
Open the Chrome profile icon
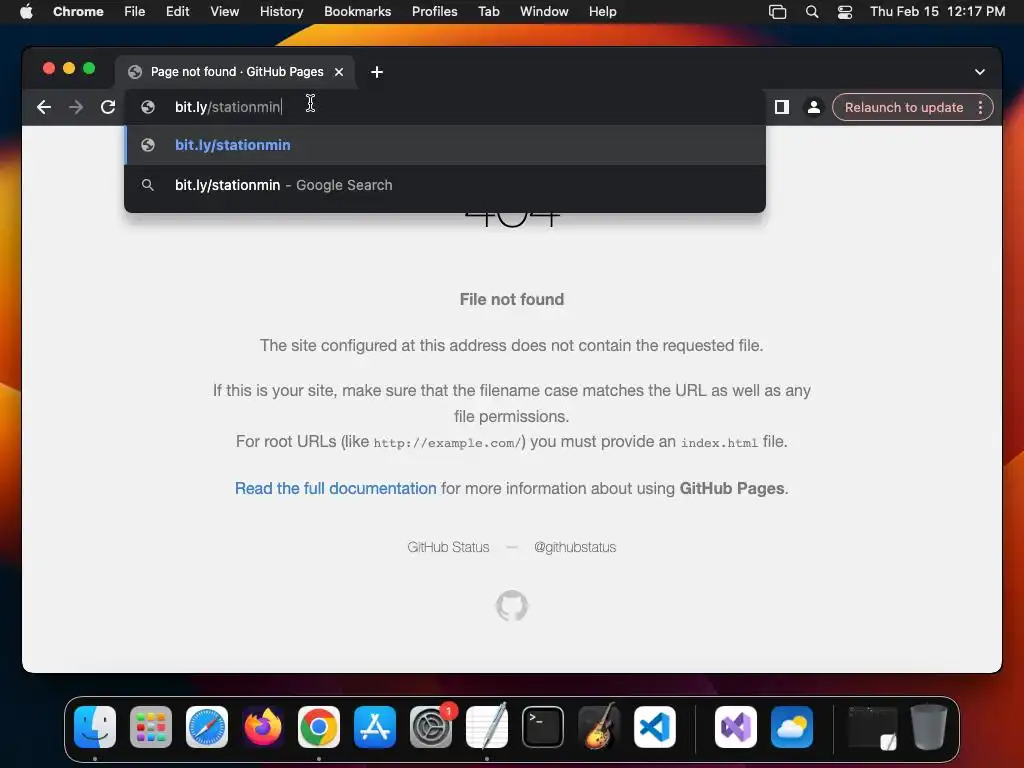point(814,107)
